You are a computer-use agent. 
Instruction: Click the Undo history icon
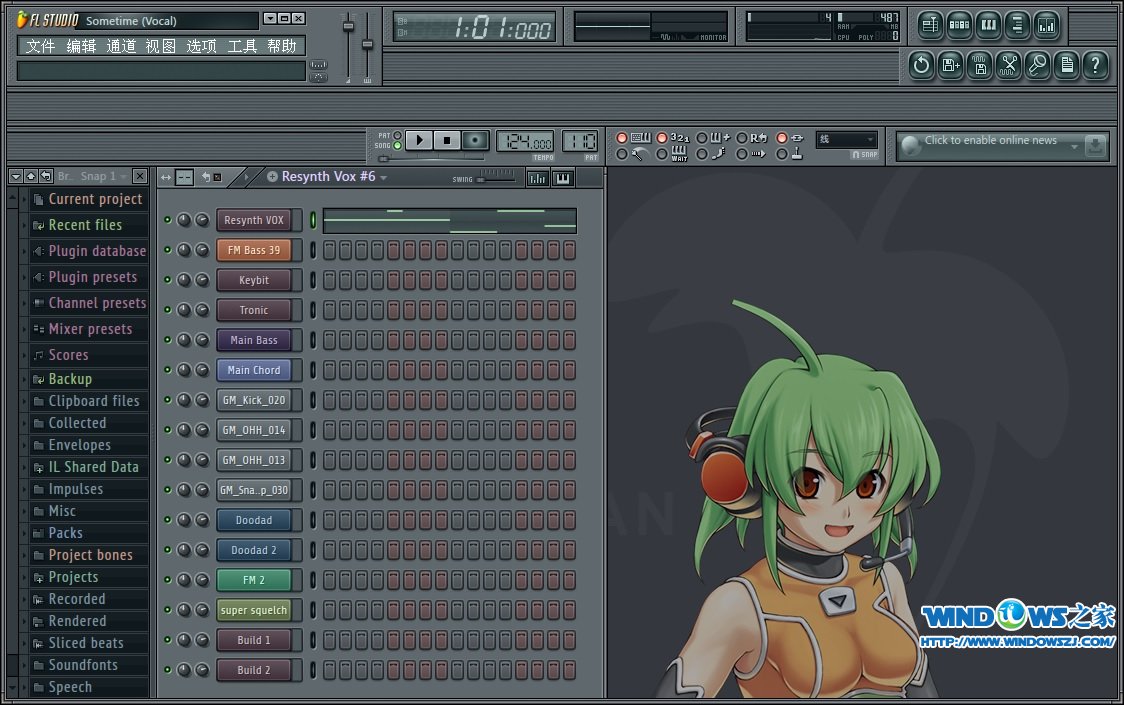tap(921, 66)
